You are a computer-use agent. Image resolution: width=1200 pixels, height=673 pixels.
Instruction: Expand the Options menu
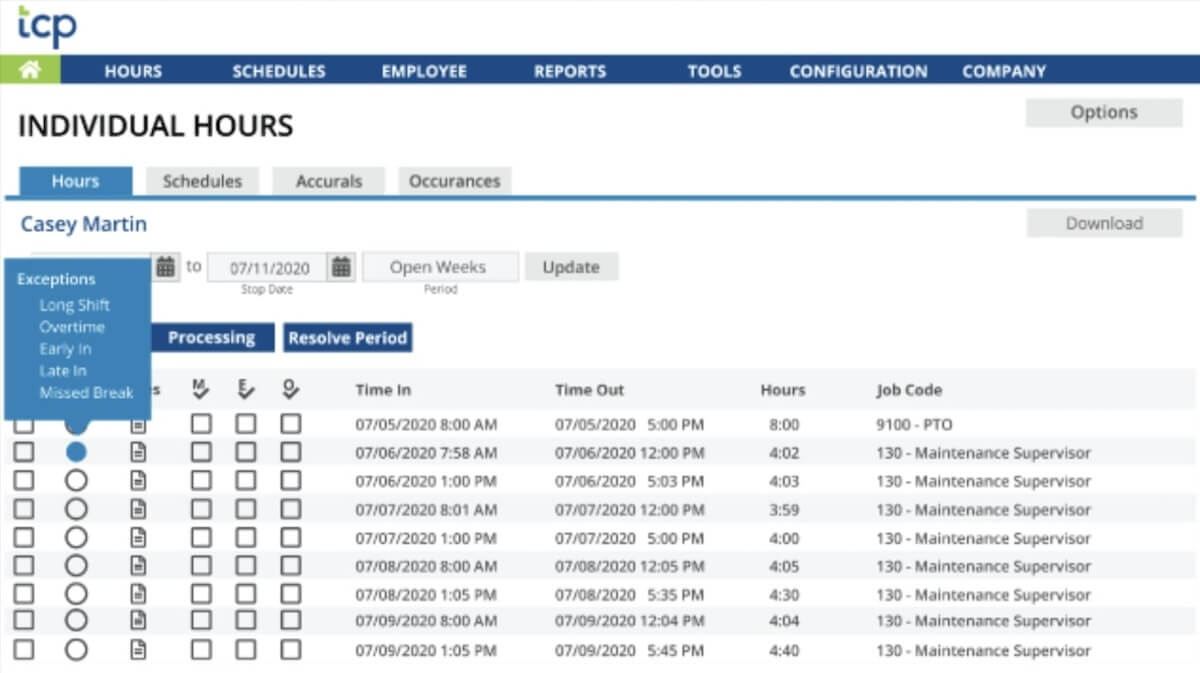pos(1104,113)
